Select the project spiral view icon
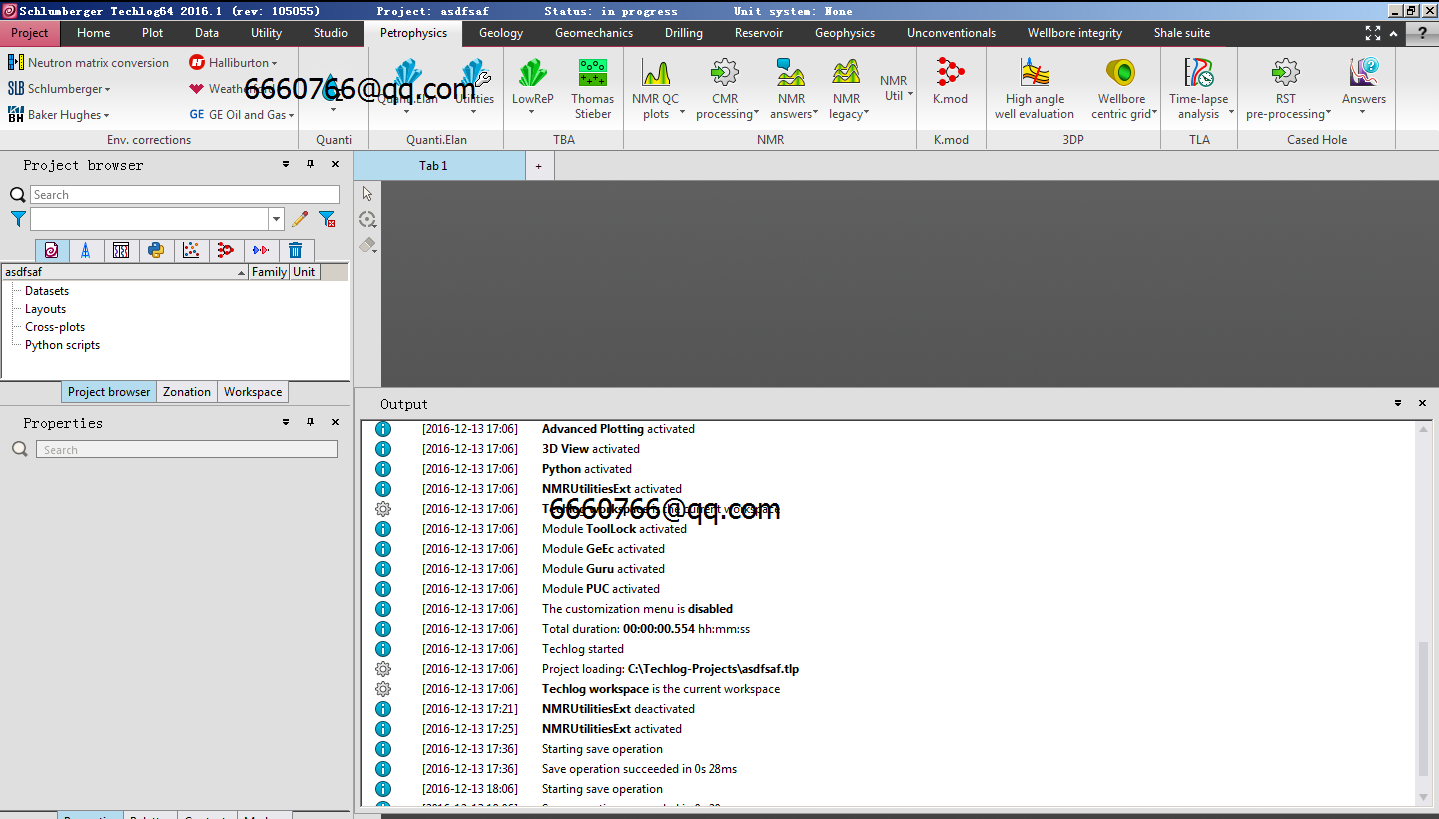 click(x=51, y=251)
